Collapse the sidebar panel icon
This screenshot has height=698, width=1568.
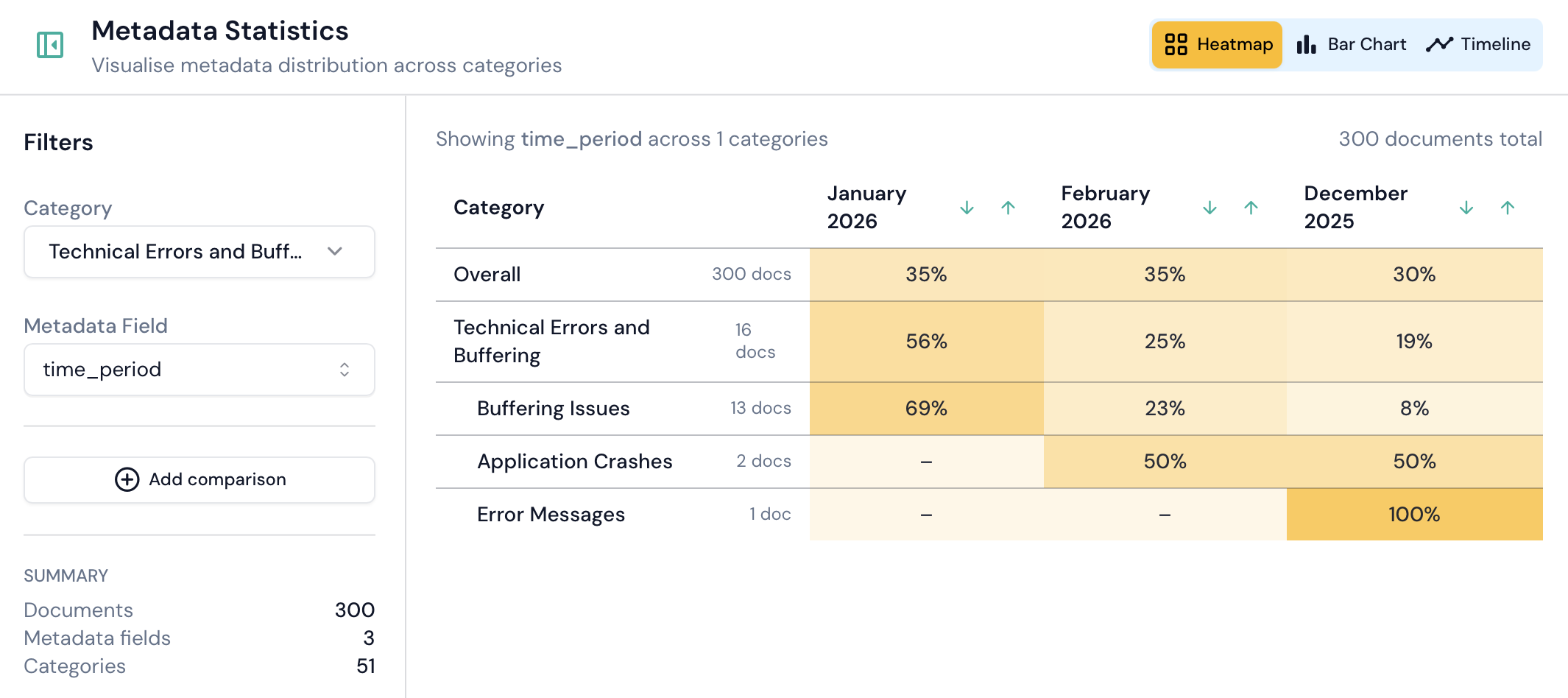point(50,45)
